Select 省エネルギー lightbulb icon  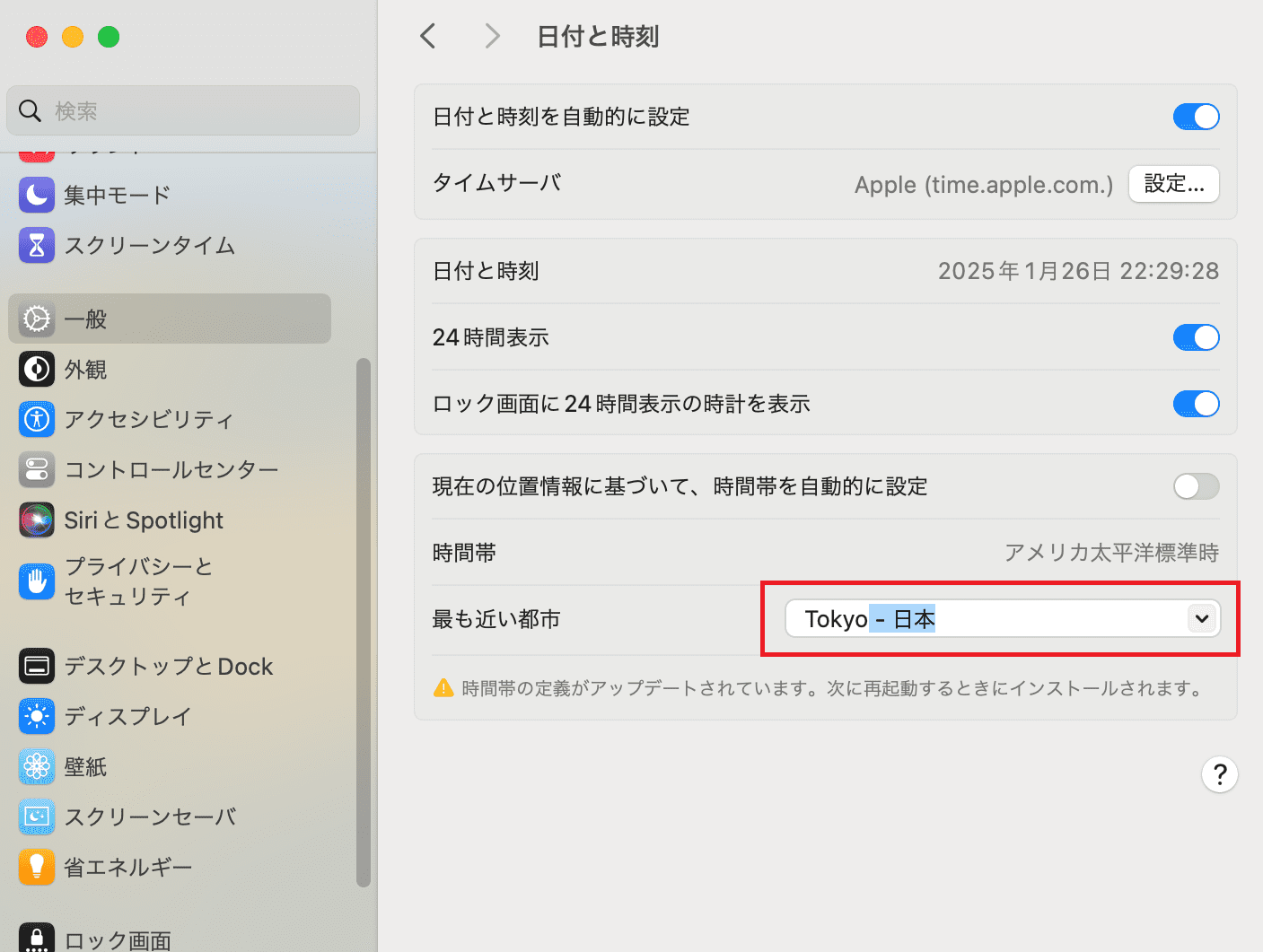coord(37,867)
